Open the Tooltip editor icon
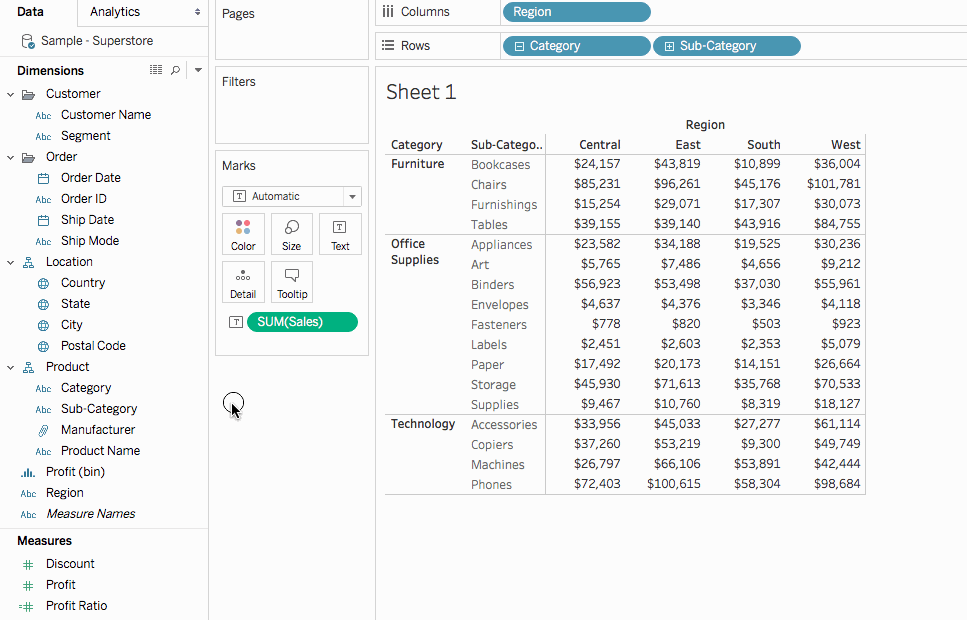This screenshot has height=620, width=967. [x=291, y=282]
